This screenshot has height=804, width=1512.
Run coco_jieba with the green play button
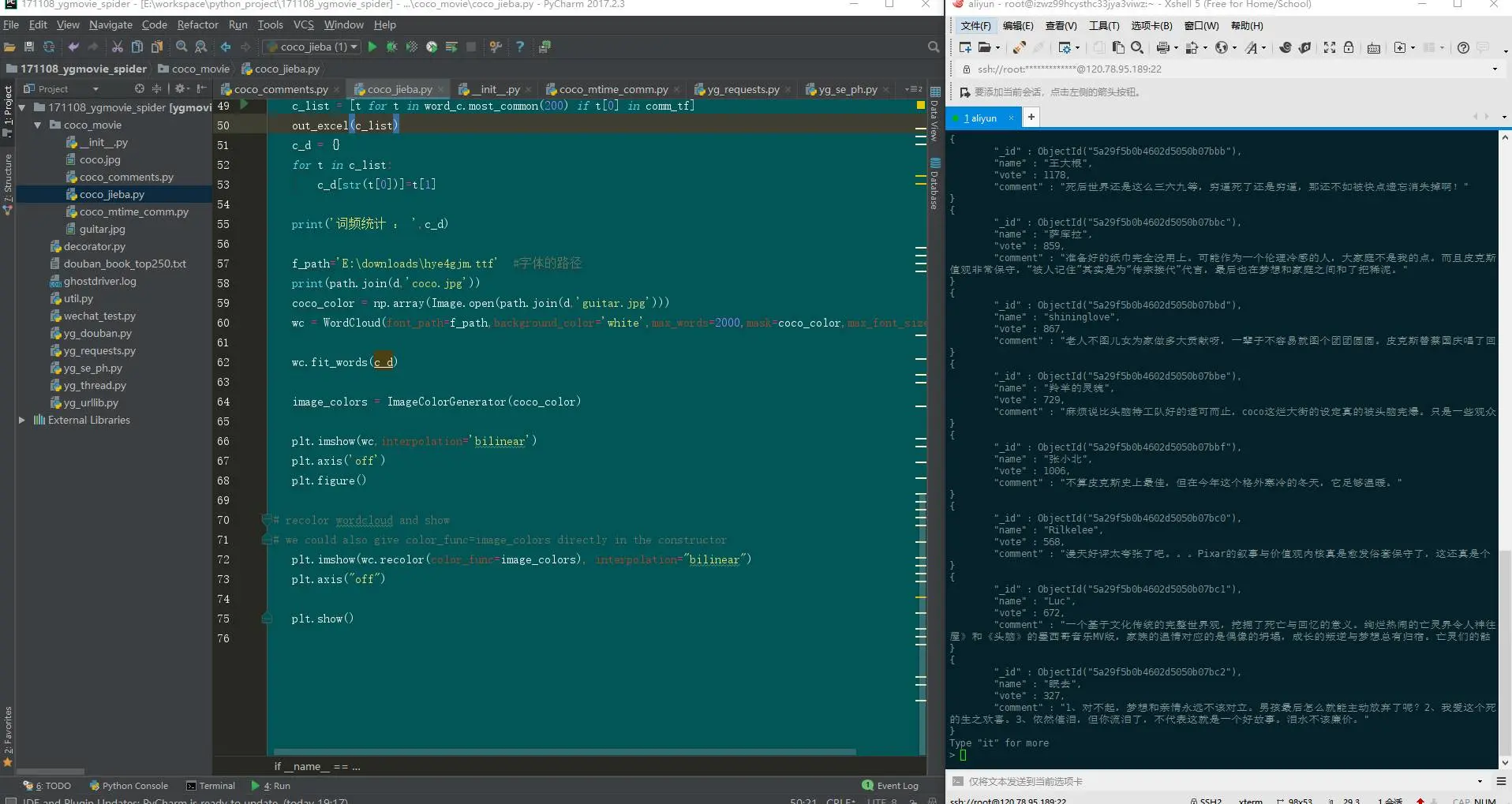[x=372, y=47]
